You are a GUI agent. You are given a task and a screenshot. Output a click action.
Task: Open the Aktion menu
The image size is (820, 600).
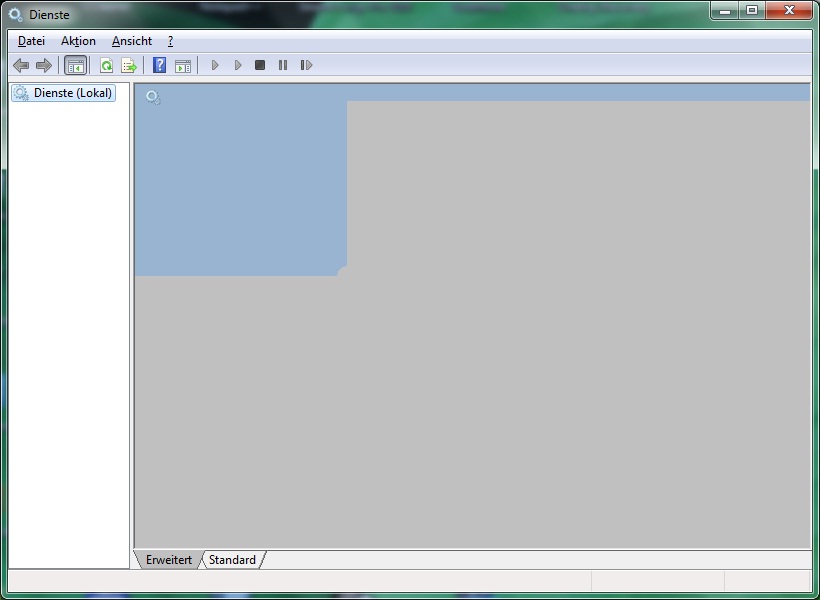point(78,41)
